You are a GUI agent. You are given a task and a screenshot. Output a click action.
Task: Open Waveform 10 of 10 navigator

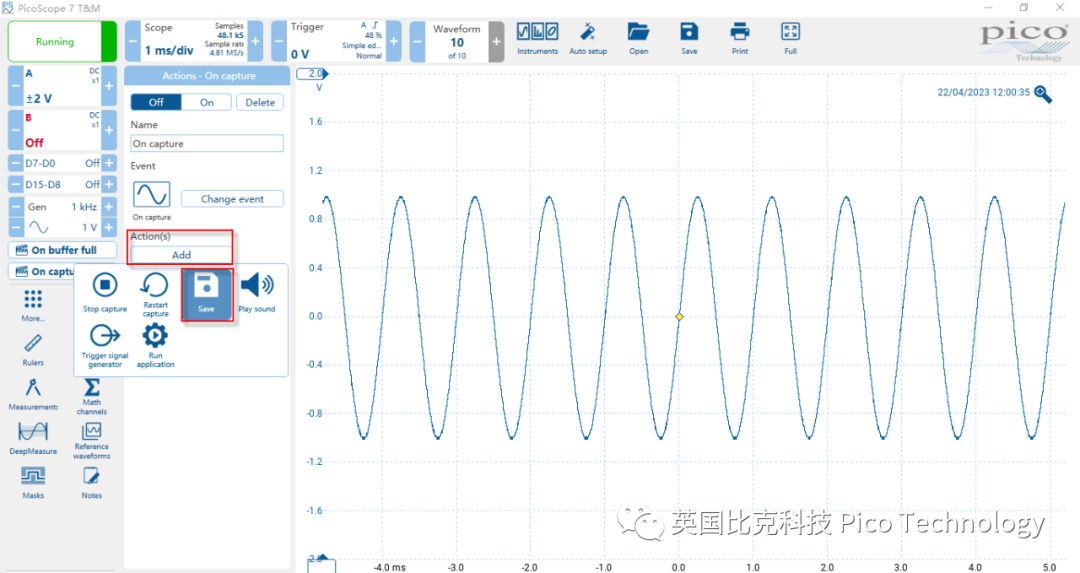[x=457, y=41]
